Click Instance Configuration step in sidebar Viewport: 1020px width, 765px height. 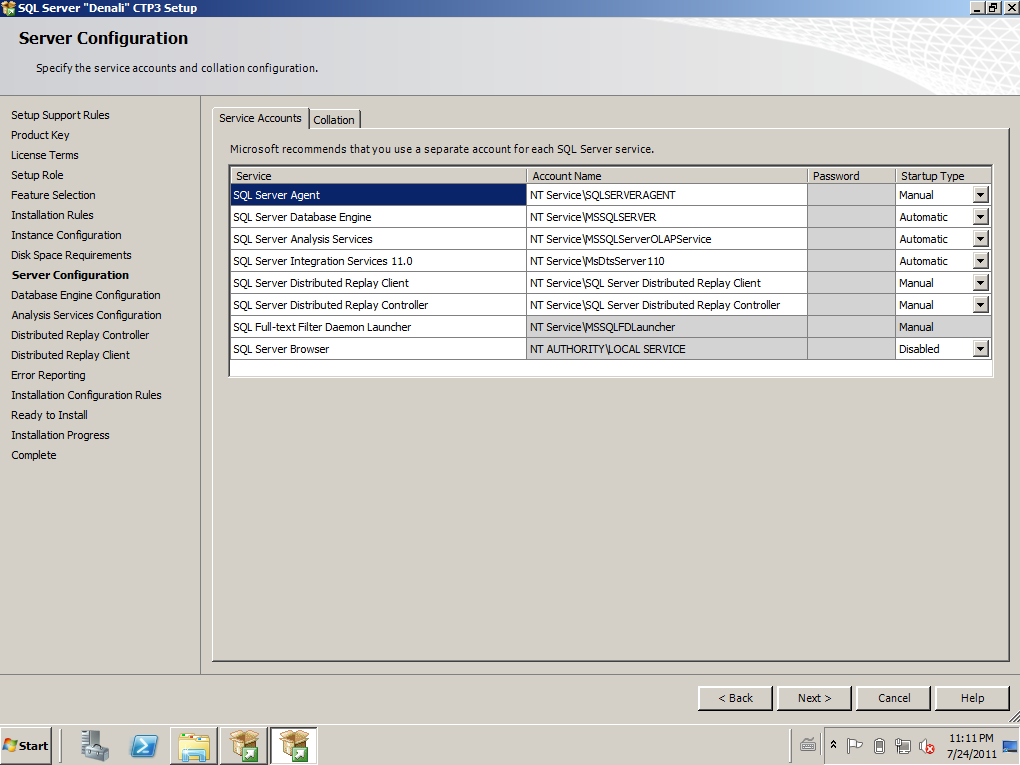point(66,235)
